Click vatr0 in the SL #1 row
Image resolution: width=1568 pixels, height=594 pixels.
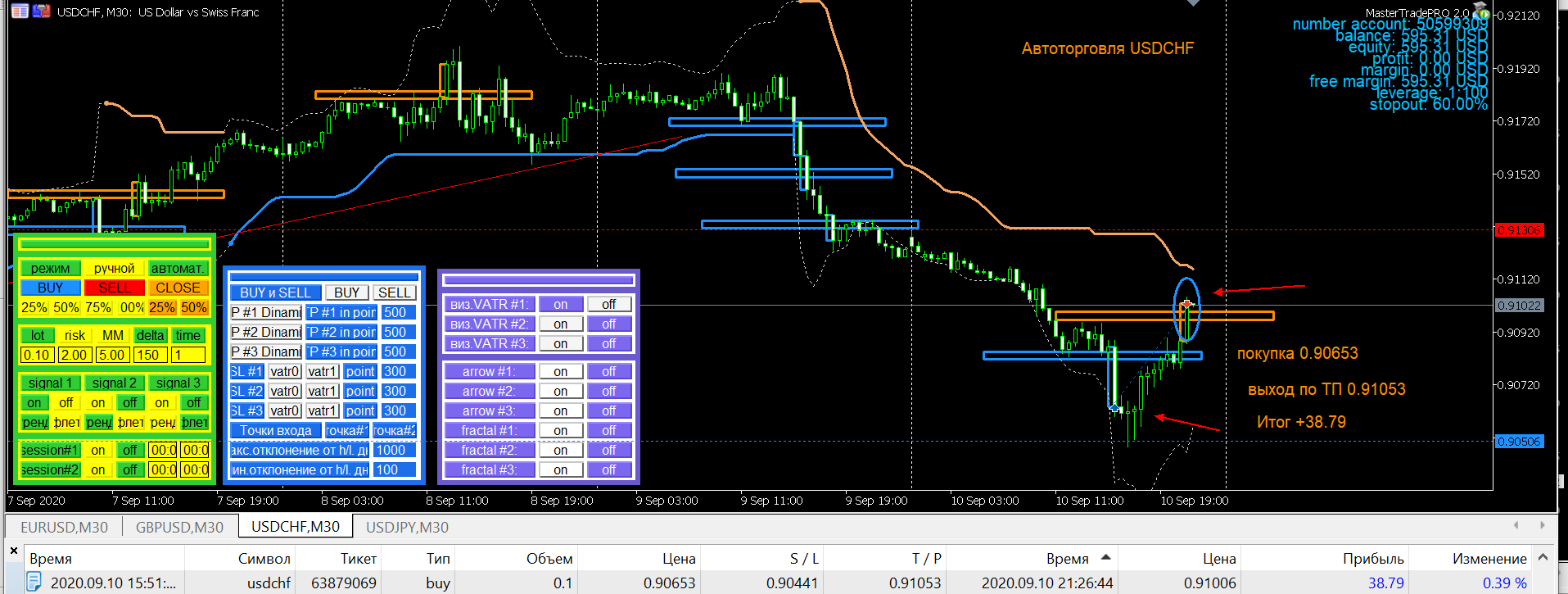tap(284, 371)
